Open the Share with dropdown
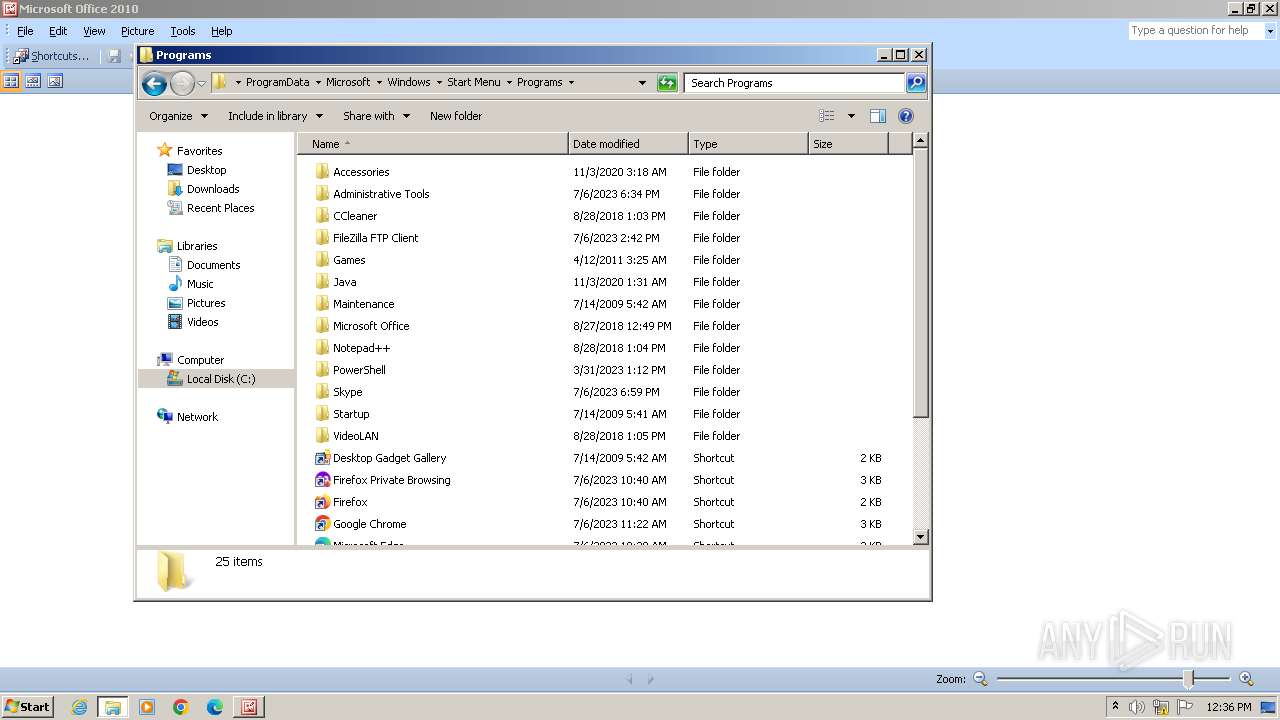Image resolution: width=1280 pixels, height=720 pixels. click(376, 116)
